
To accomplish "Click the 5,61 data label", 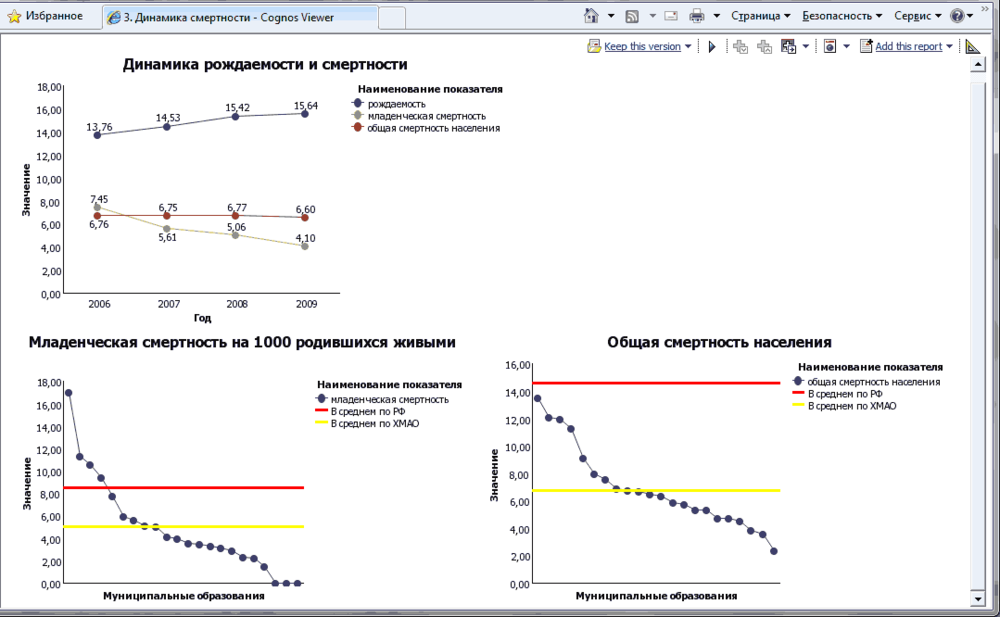I will pyautogui.click(x=168, y=237).
